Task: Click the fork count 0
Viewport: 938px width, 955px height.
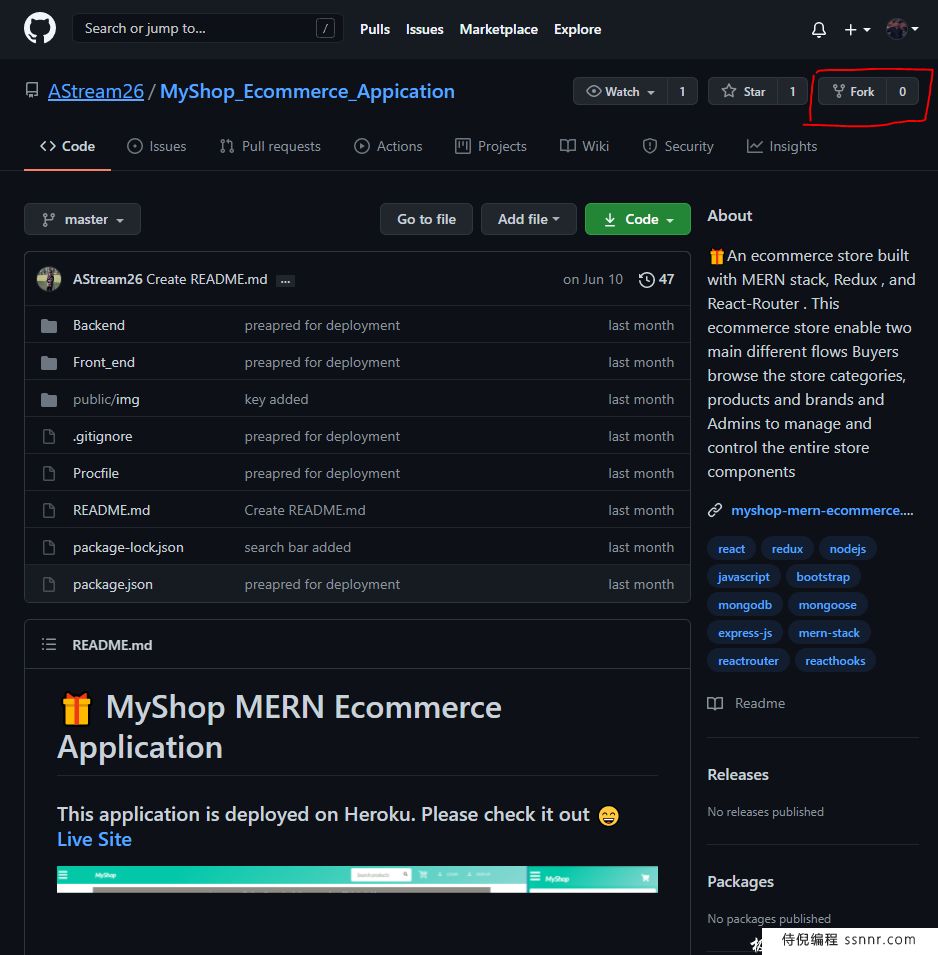Action: 903,91
